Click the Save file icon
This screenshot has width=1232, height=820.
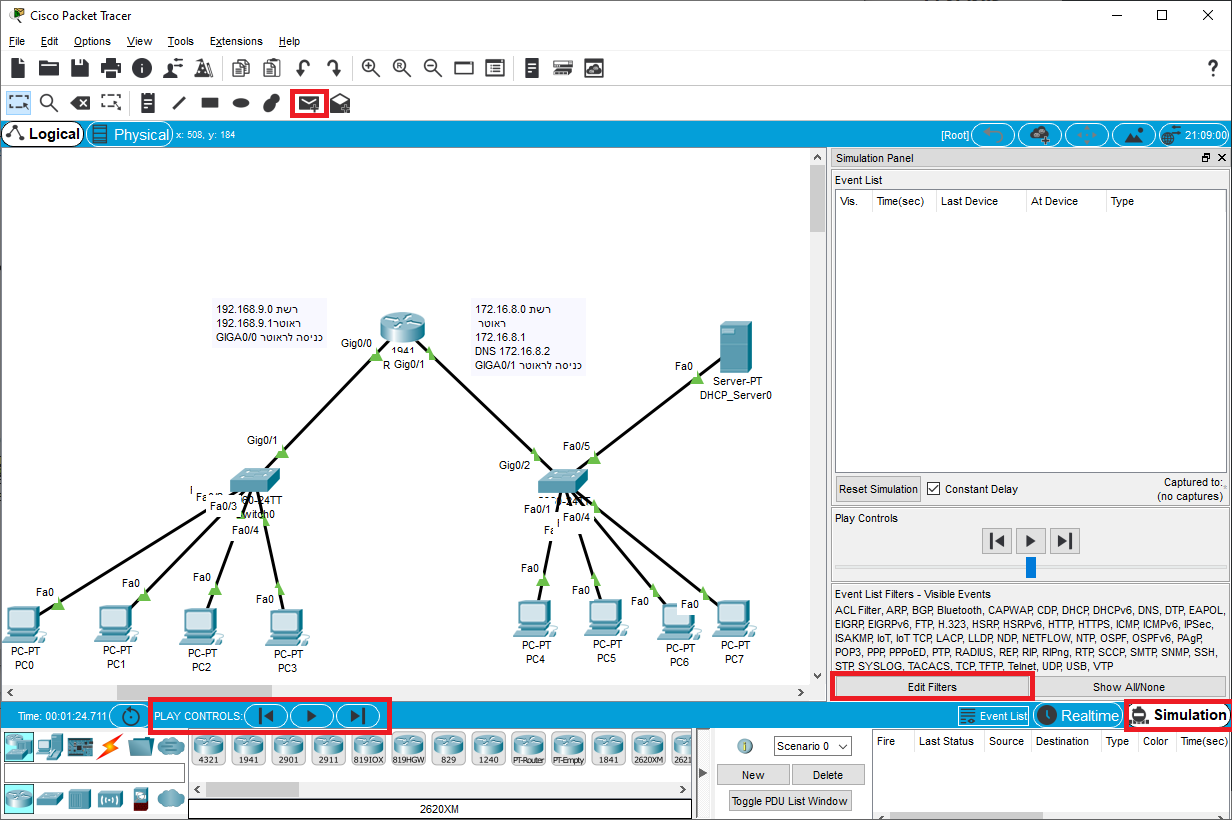tap(80, 68)
